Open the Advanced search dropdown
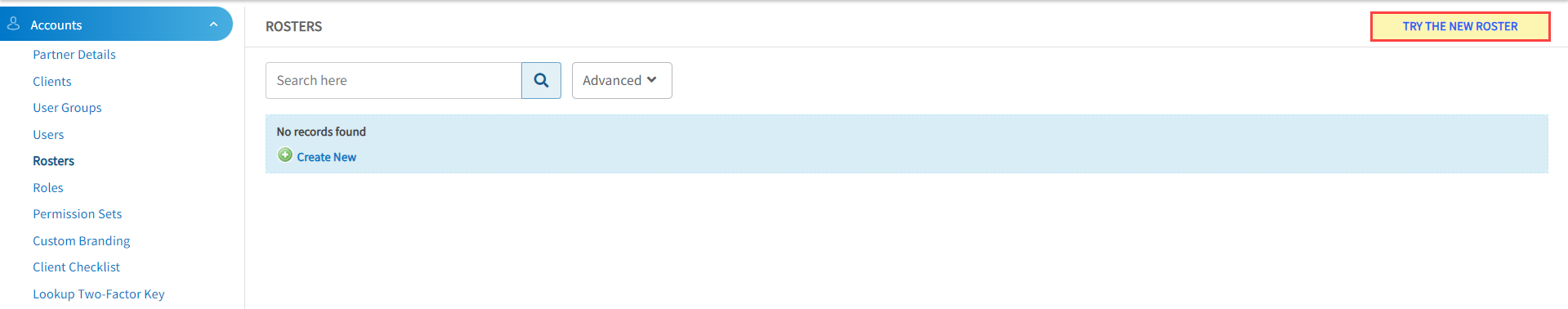The height and width of the screenshot is (309, 1568). click(x=622, y=80)
